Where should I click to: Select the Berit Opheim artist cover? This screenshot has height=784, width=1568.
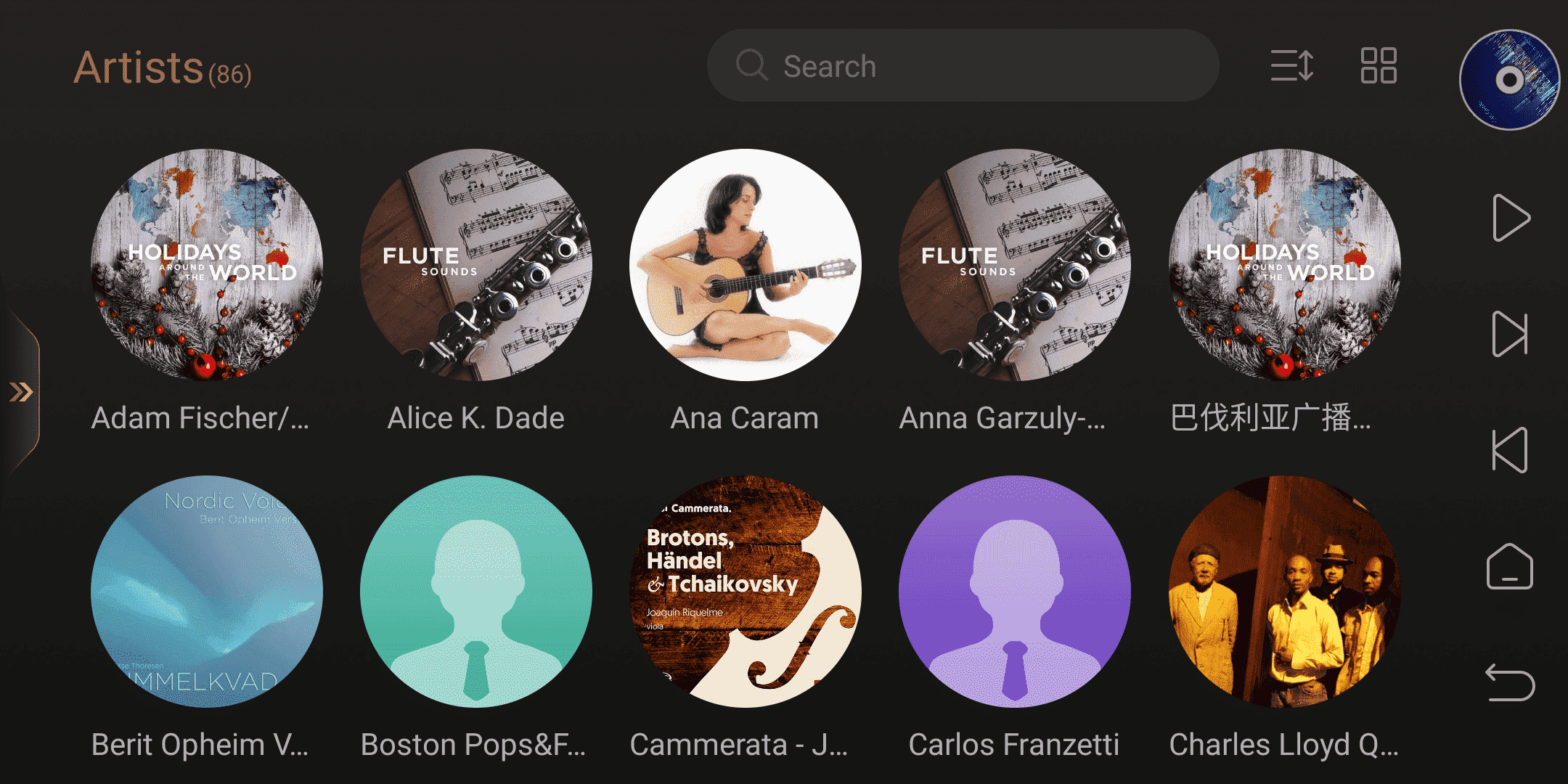pyautogui.click(x=207, y=592)
